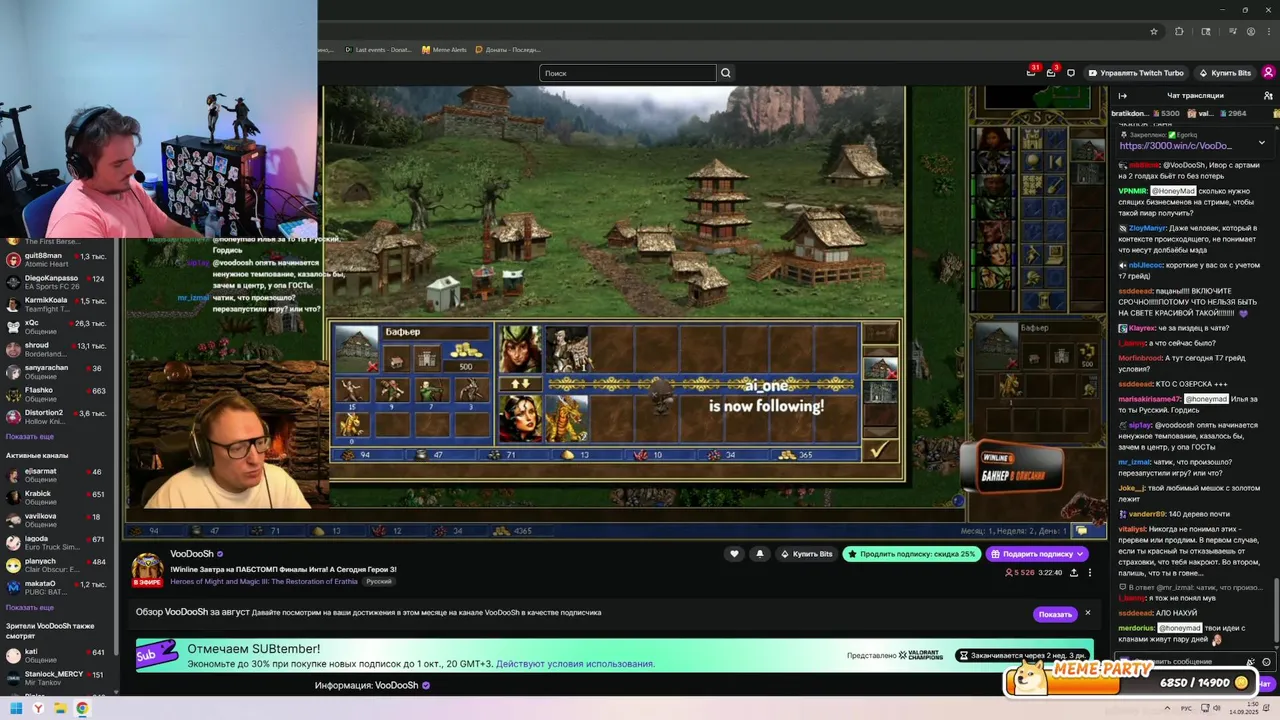1280x720 pixels.
Task: Open Distortion2 channel in sidebar
Action: click(x=57, y=416)
